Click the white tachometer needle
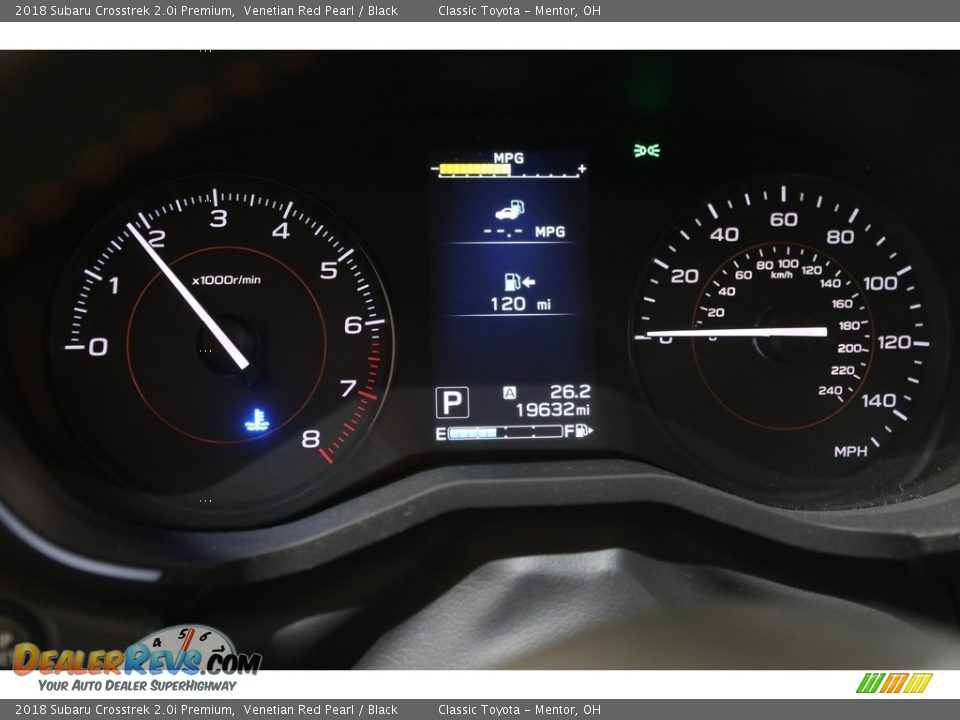The height and width of the screenshot is (720, 960). (x=188, y=296)
